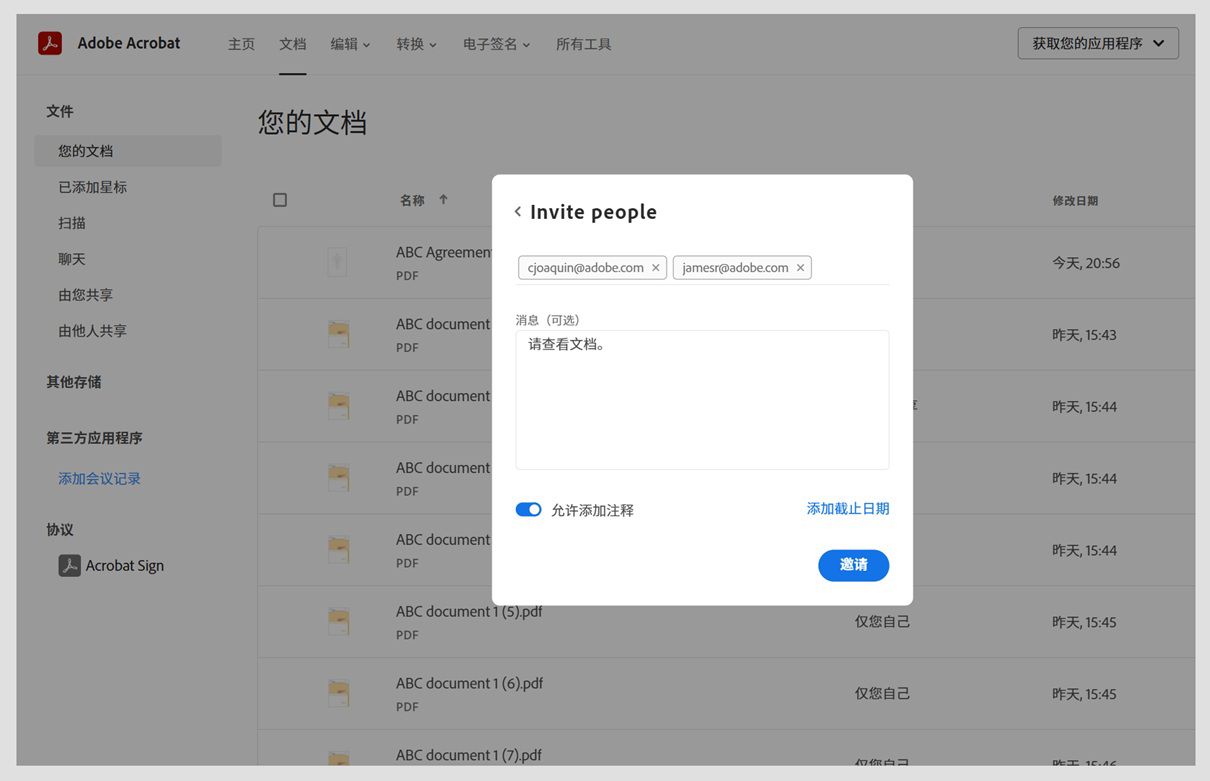This screenshot has width=1210, height=781.
Task: Click the Adobe Acrobat logo icon
Action: pyautogui.click(x=49, y=43)
